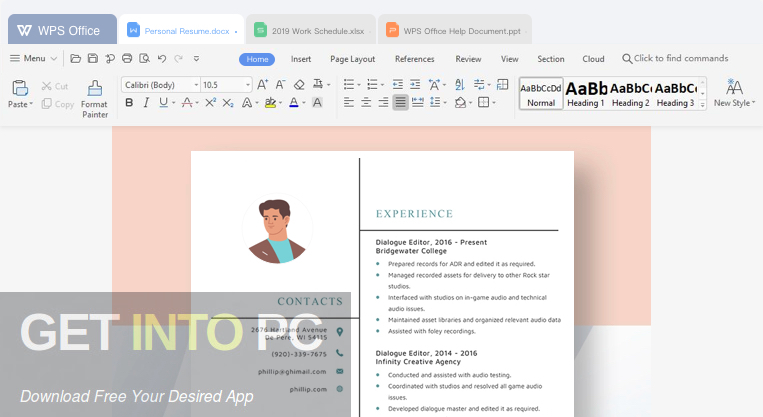Open the Page Layout tab
763x417 pixels.
(352, 59)
